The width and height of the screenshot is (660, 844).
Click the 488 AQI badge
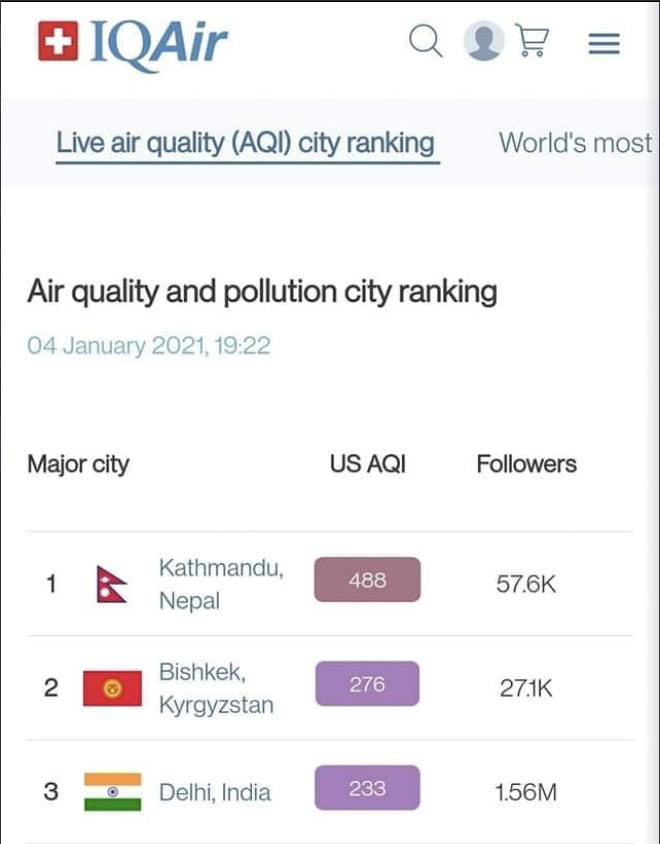pos(367,580)
